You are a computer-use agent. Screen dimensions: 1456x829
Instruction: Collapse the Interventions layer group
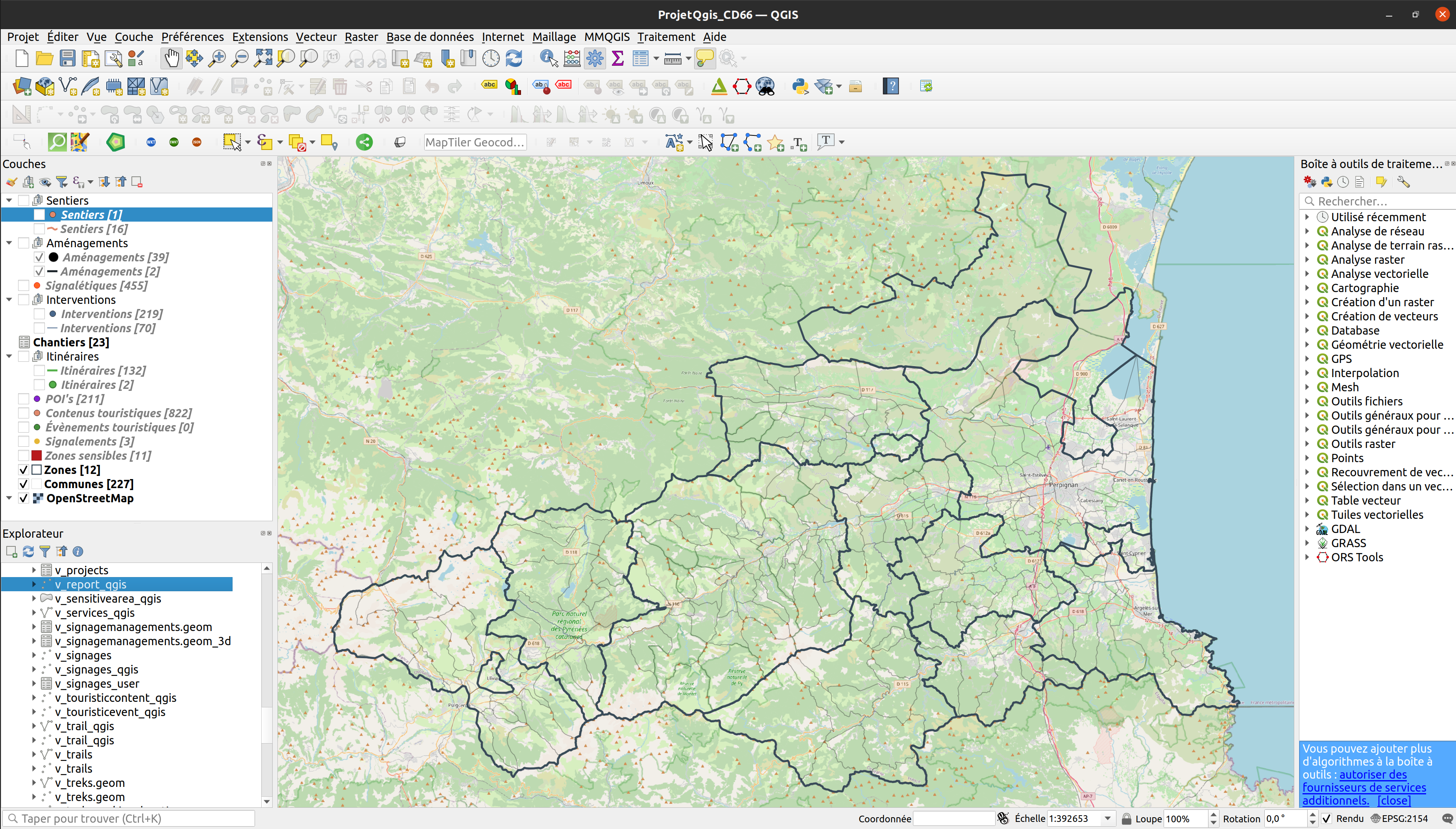(9, 300)
